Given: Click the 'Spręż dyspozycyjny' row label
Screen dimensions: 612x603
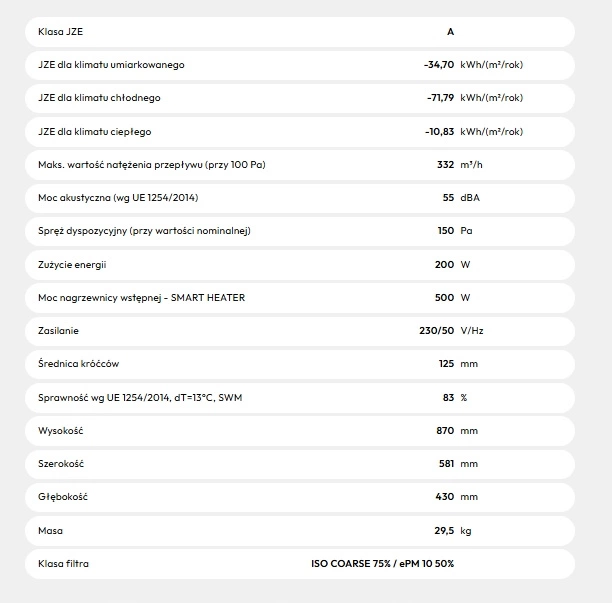Looking at the screenshot, I should [x=143, y=231].
